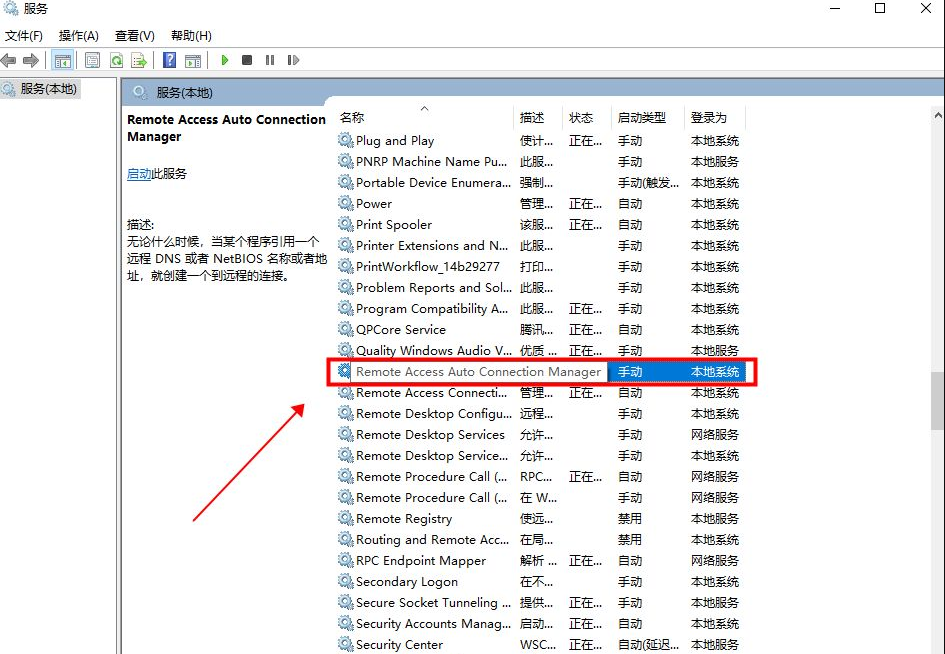This screenshot has height=654, width=945.
Task: Open the 操作(A) menu
Action: (79, 36)
